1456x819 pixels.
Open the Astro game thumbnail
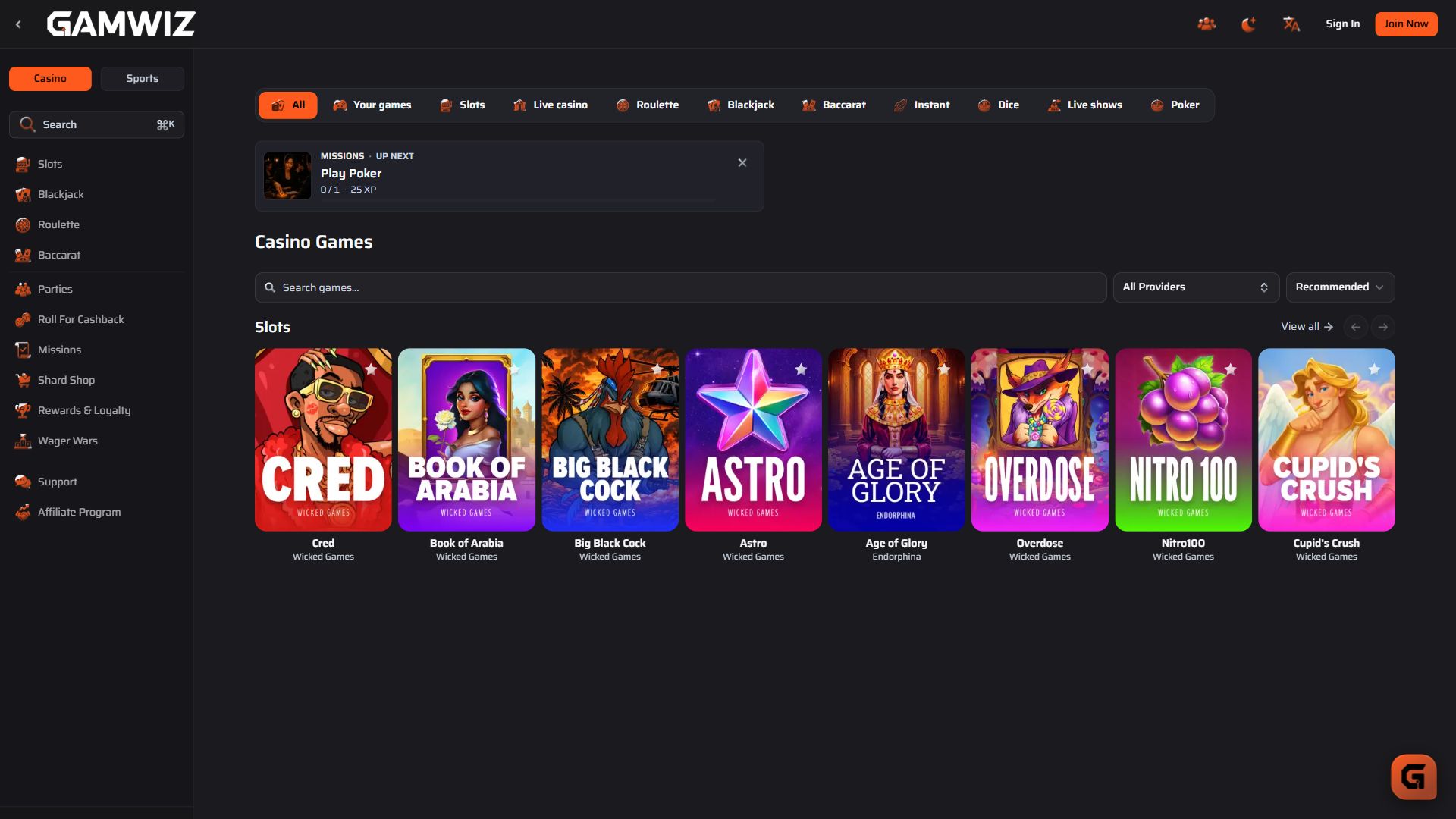(753, 440)
